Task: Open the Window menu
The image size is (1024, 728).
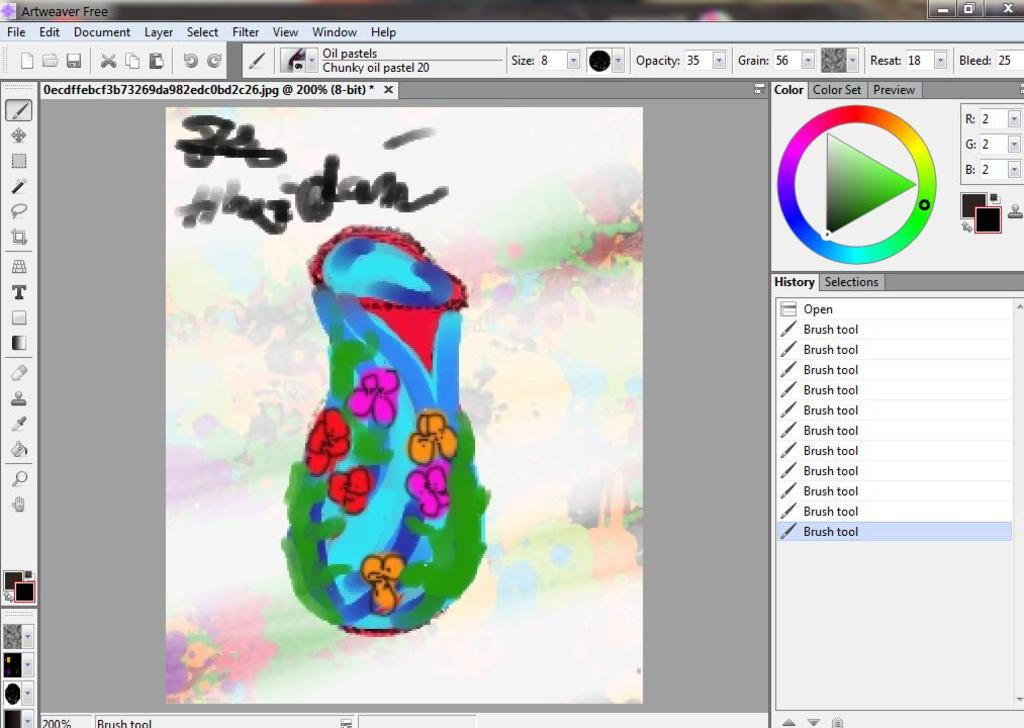Action: click(x=334, y=32)
